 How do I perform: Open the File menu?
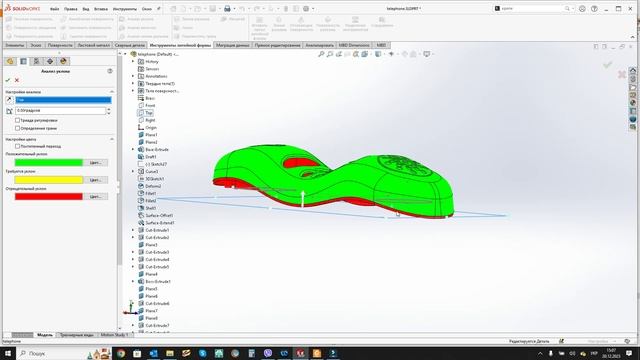(54, 9)
